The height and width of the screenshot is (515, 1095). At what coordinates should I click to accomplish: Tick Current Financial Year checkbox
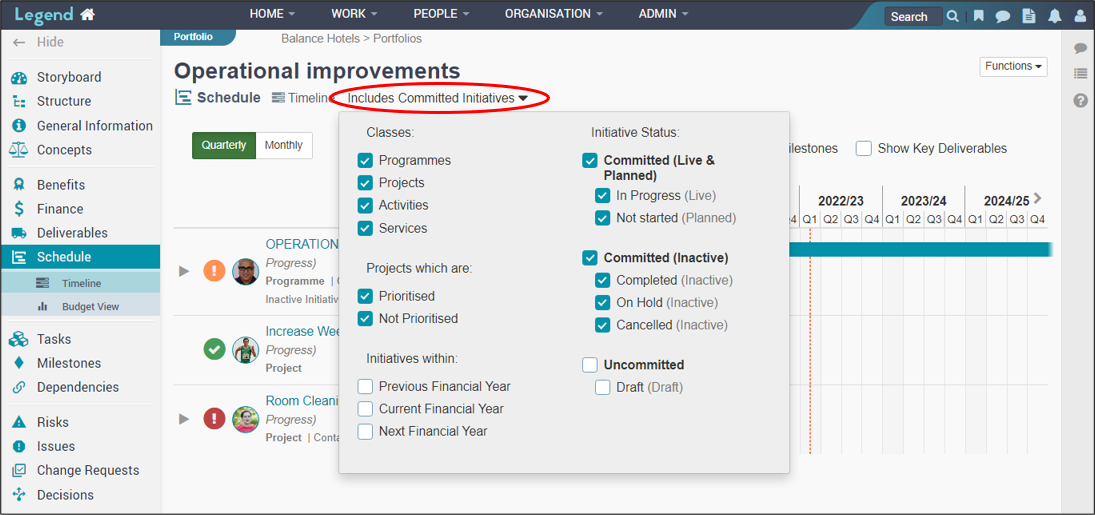[365, 409]
